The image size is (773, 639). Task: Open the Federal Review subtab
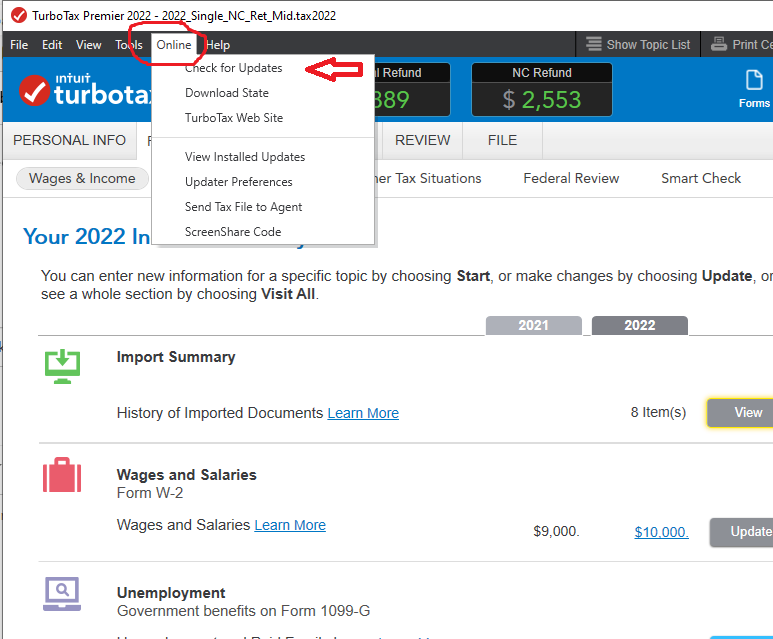tap(571, 178)
